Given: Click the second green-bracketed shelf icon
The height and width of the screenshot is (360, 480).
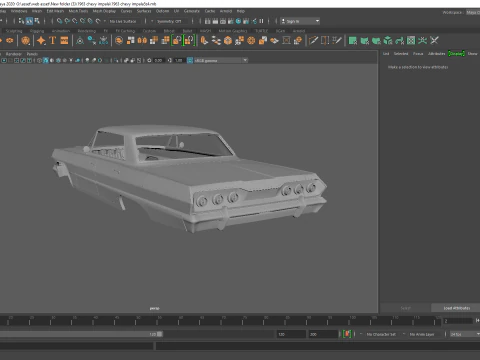Looking at the screenshot, I should click(189, 41).
